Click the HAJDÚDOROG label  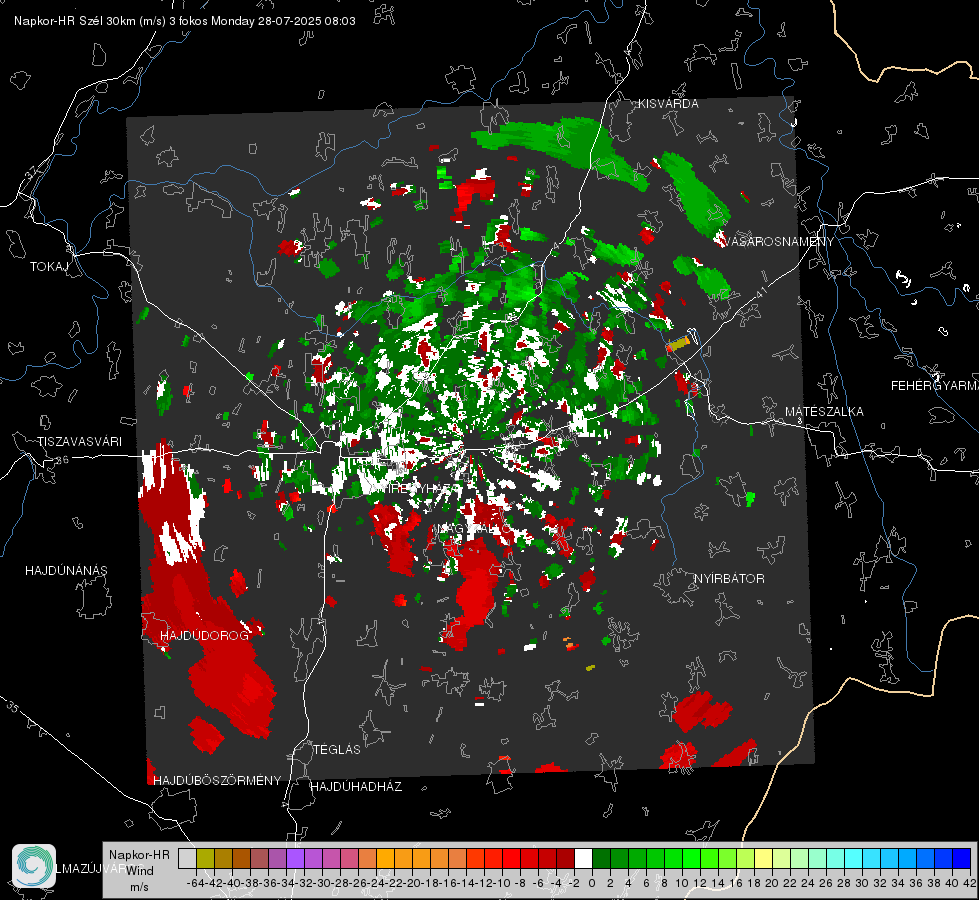(204, 635)
